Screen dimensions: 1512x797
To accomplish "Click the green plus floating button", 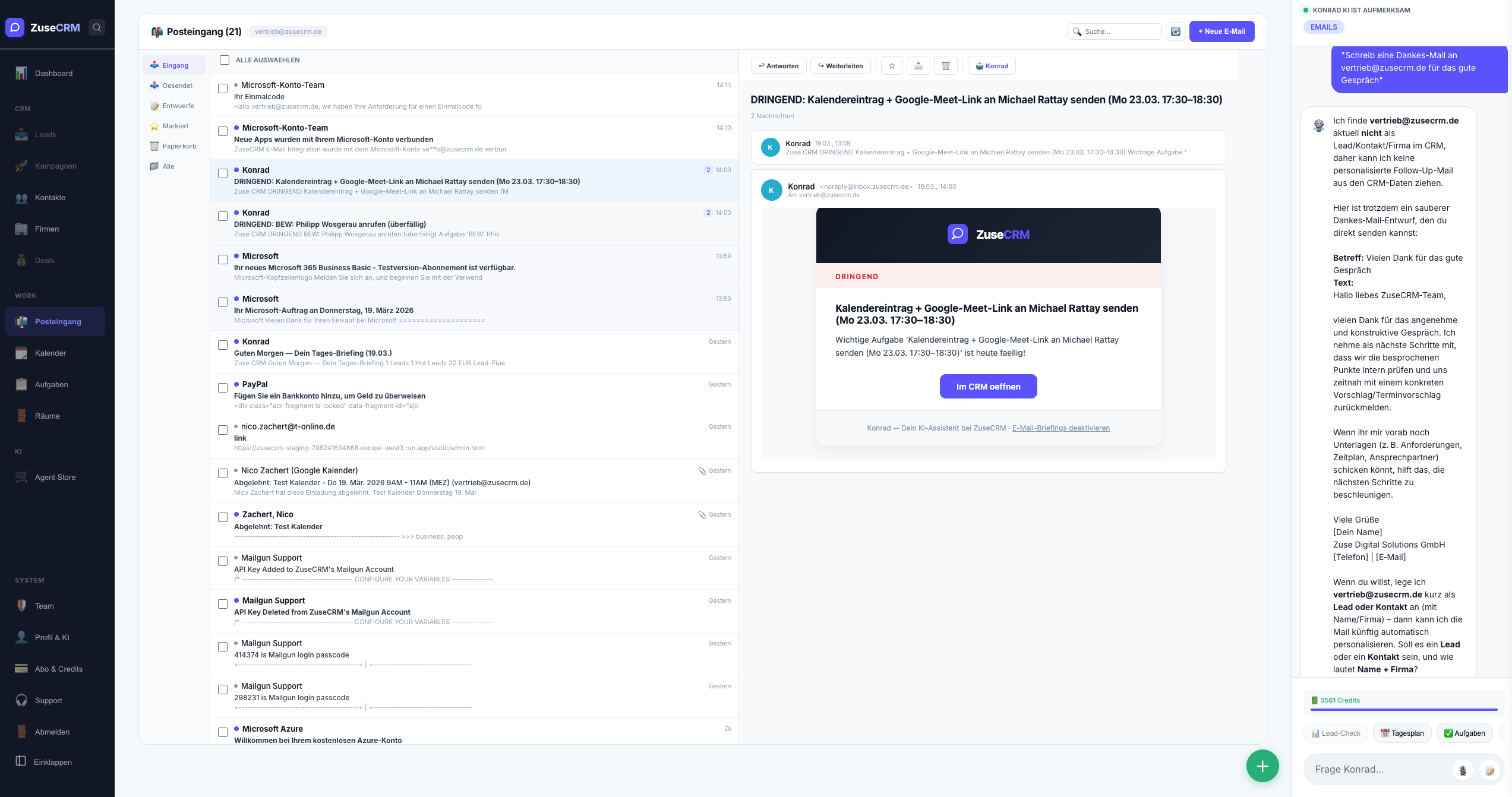I will click(x=1262, y=766).
